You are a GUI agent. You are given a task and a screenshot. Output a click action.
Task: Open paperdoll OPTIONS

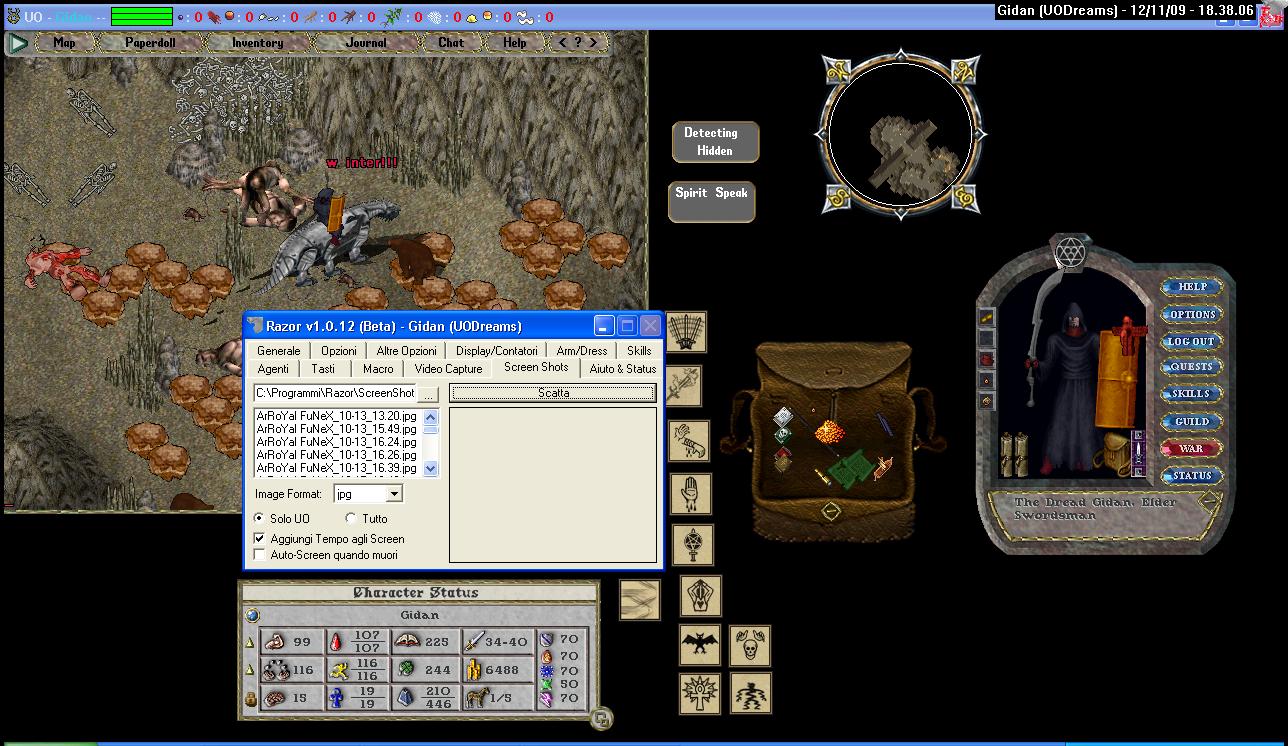coord(1192,314)
